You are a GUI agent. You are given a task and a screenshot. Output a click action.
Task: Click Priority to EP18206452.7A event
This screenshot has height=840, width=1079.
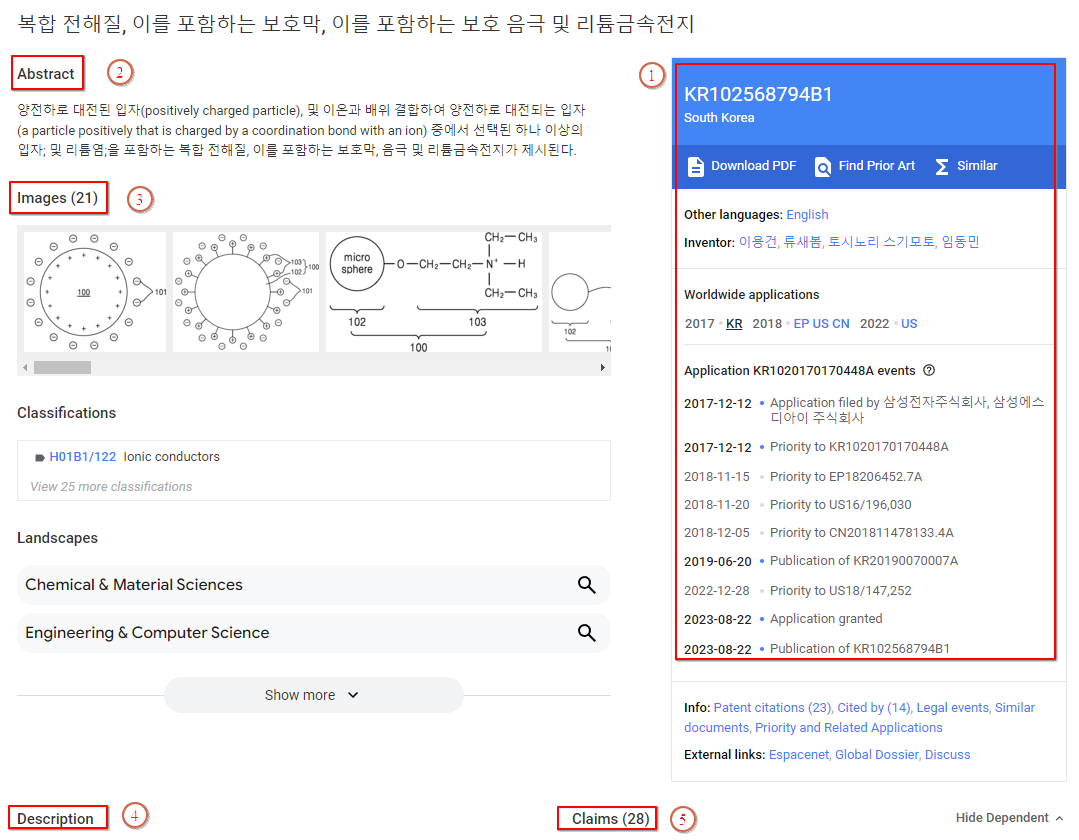click(846, 477)
